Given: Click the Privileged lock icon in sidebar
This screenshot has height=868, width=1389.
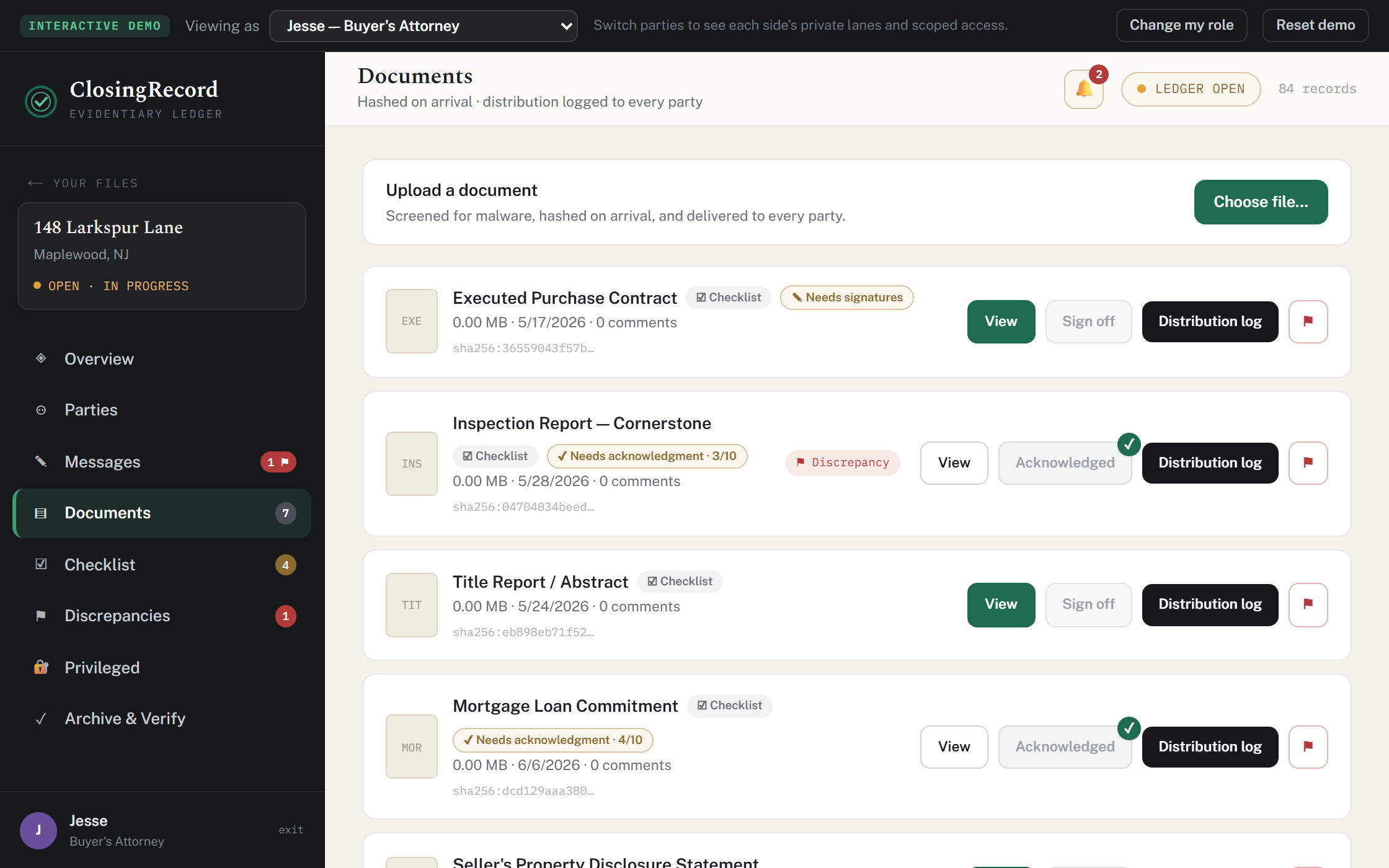Looking at the screenshot, I should pos(41,667).
